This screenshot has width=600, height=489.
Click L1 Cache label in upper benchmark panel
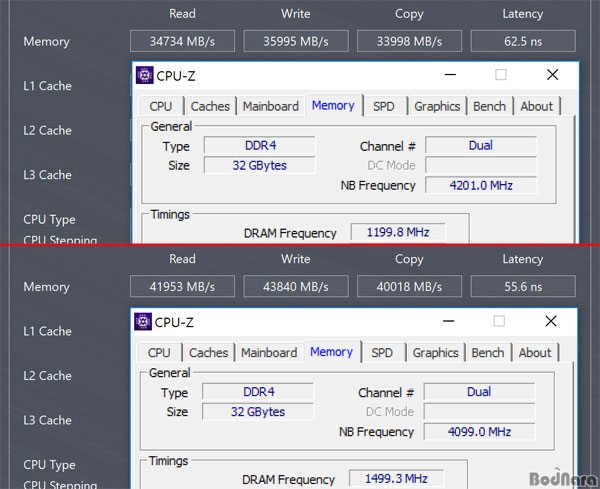[47, 86]
